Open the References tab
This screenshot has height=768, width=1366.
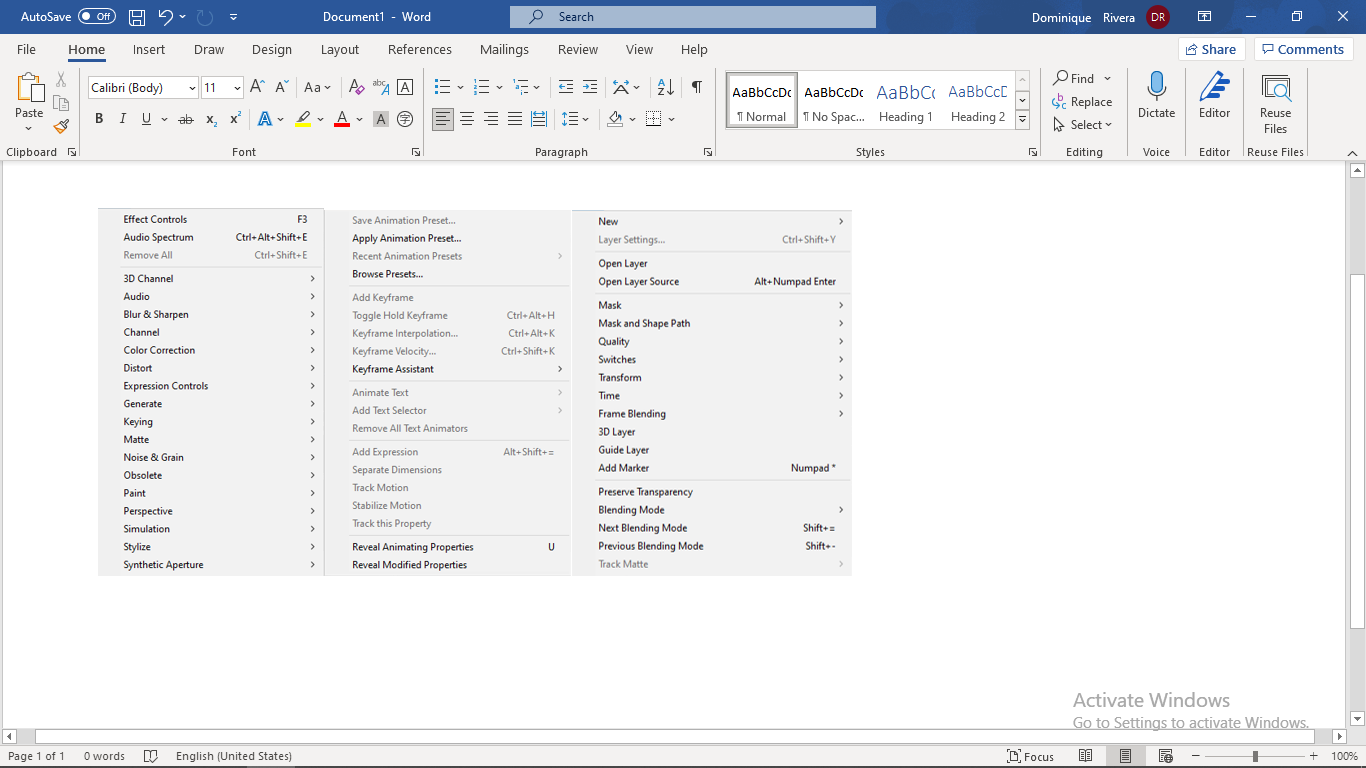tap(420, 49)
